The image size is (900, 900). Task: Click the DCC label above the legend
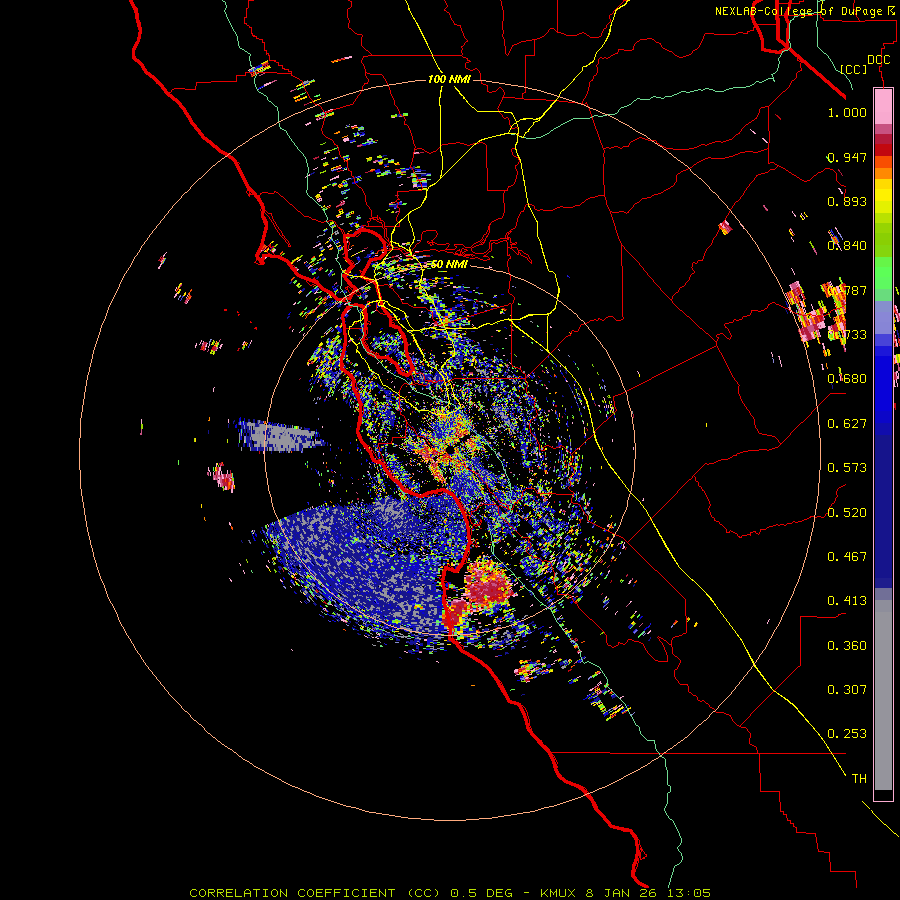(x=878, y=60)
